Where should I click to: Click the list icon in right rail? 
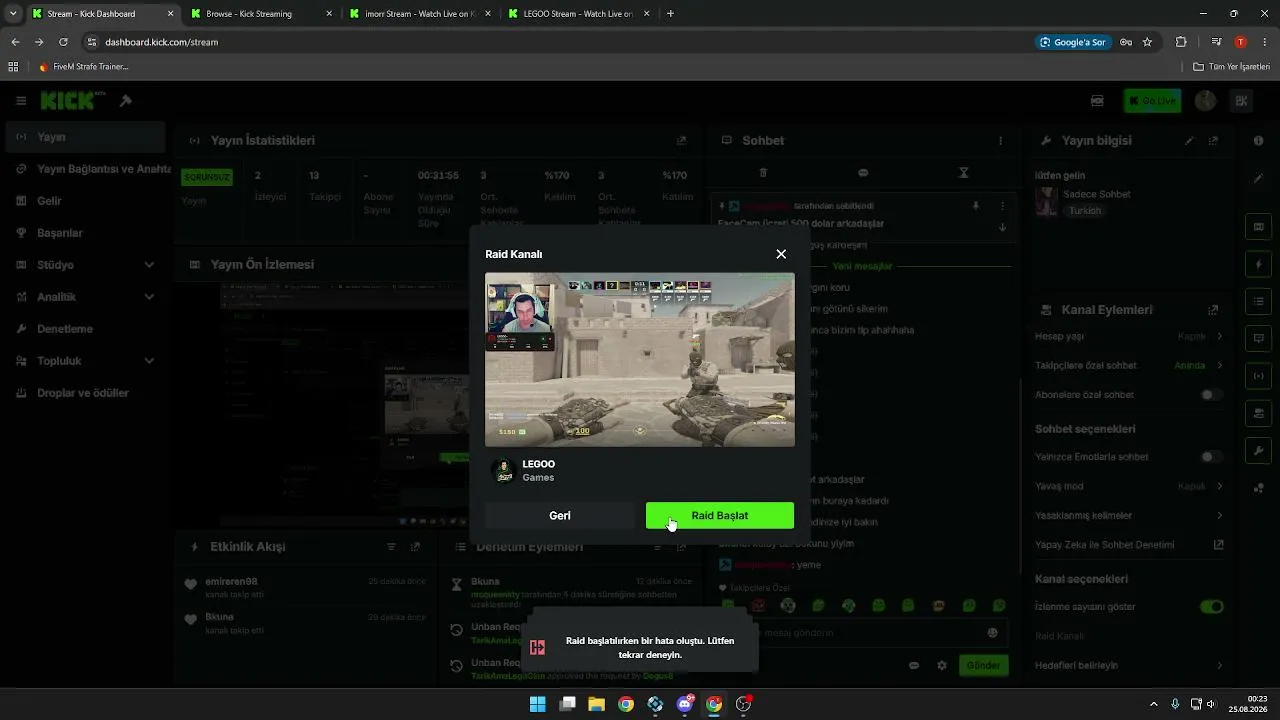tap(1258, 301)
